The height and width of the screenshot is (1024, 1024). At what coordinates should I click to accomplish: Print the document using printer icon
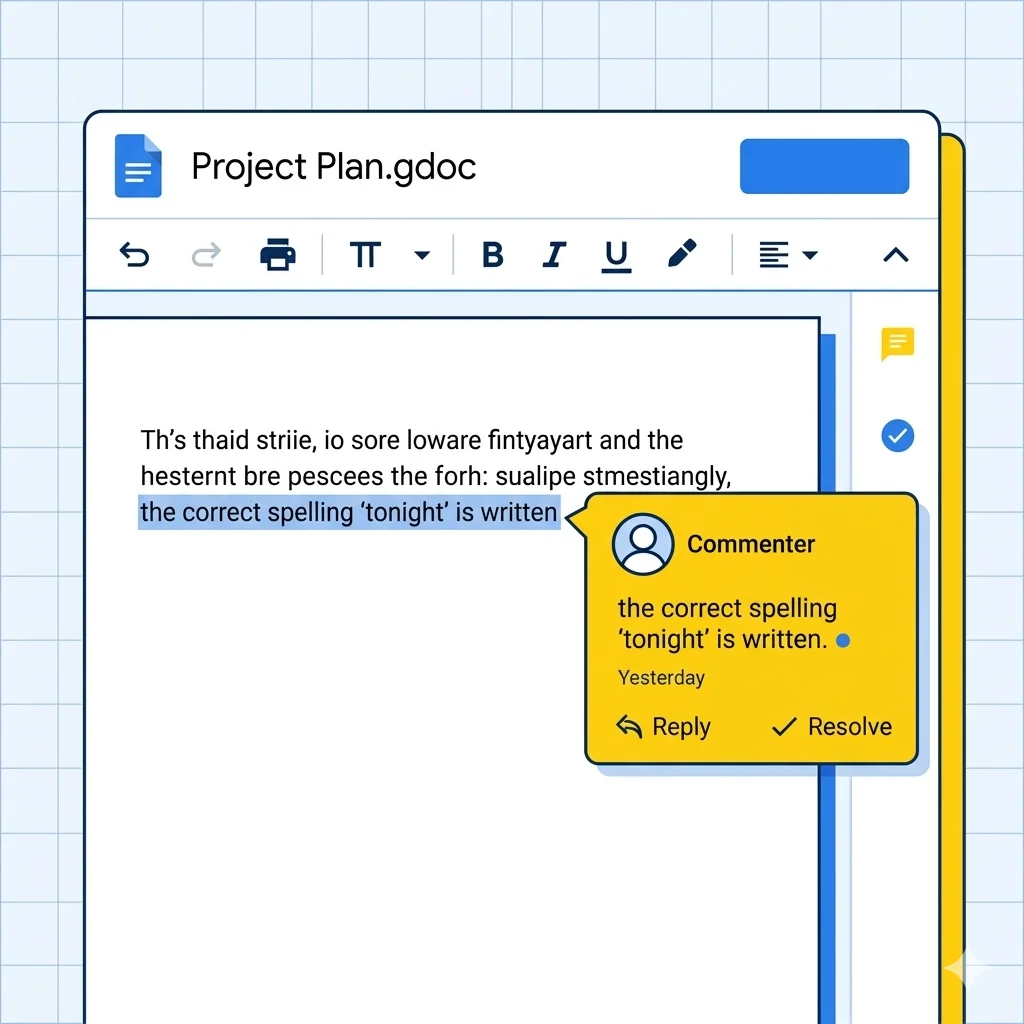click(x=278, y=255)
